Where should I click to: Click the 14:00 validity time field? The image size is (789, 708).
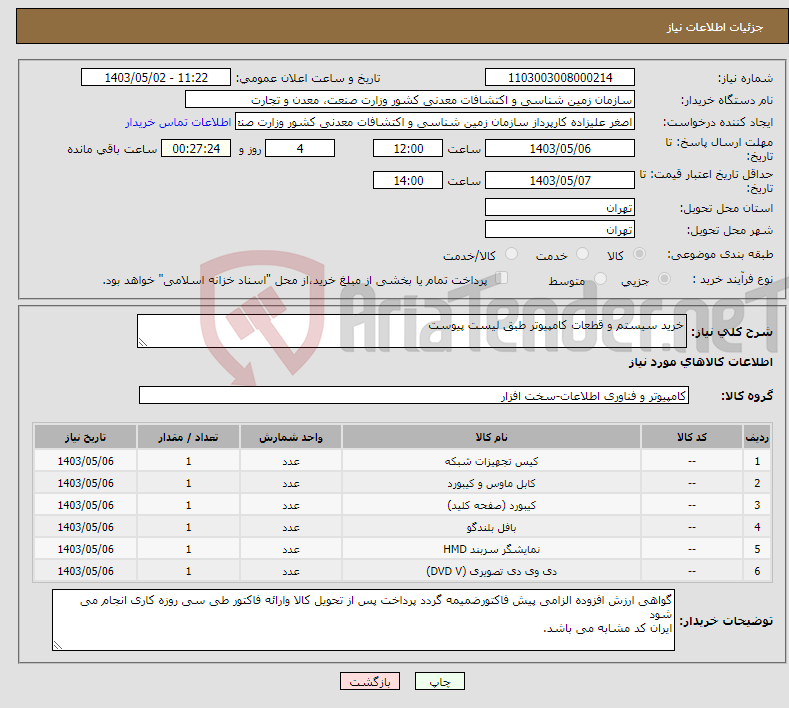coord(408,180)
